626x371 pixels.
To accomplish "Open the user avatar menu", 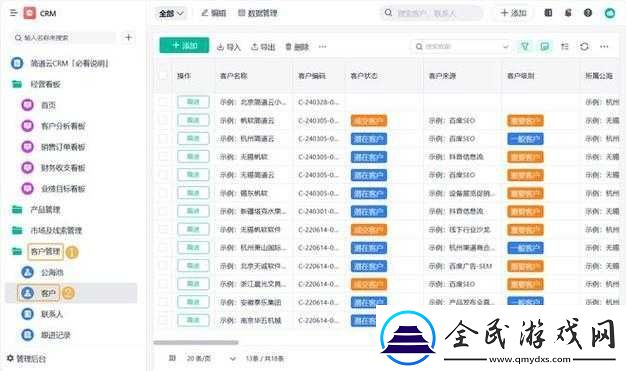I will 610,13.
